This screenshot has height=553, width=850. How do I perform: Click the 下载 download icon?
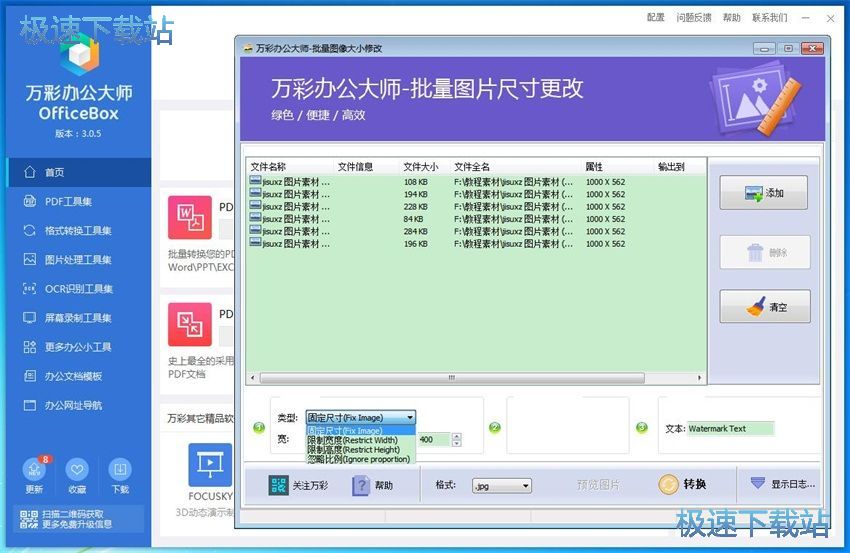click(x=120, y=470)
